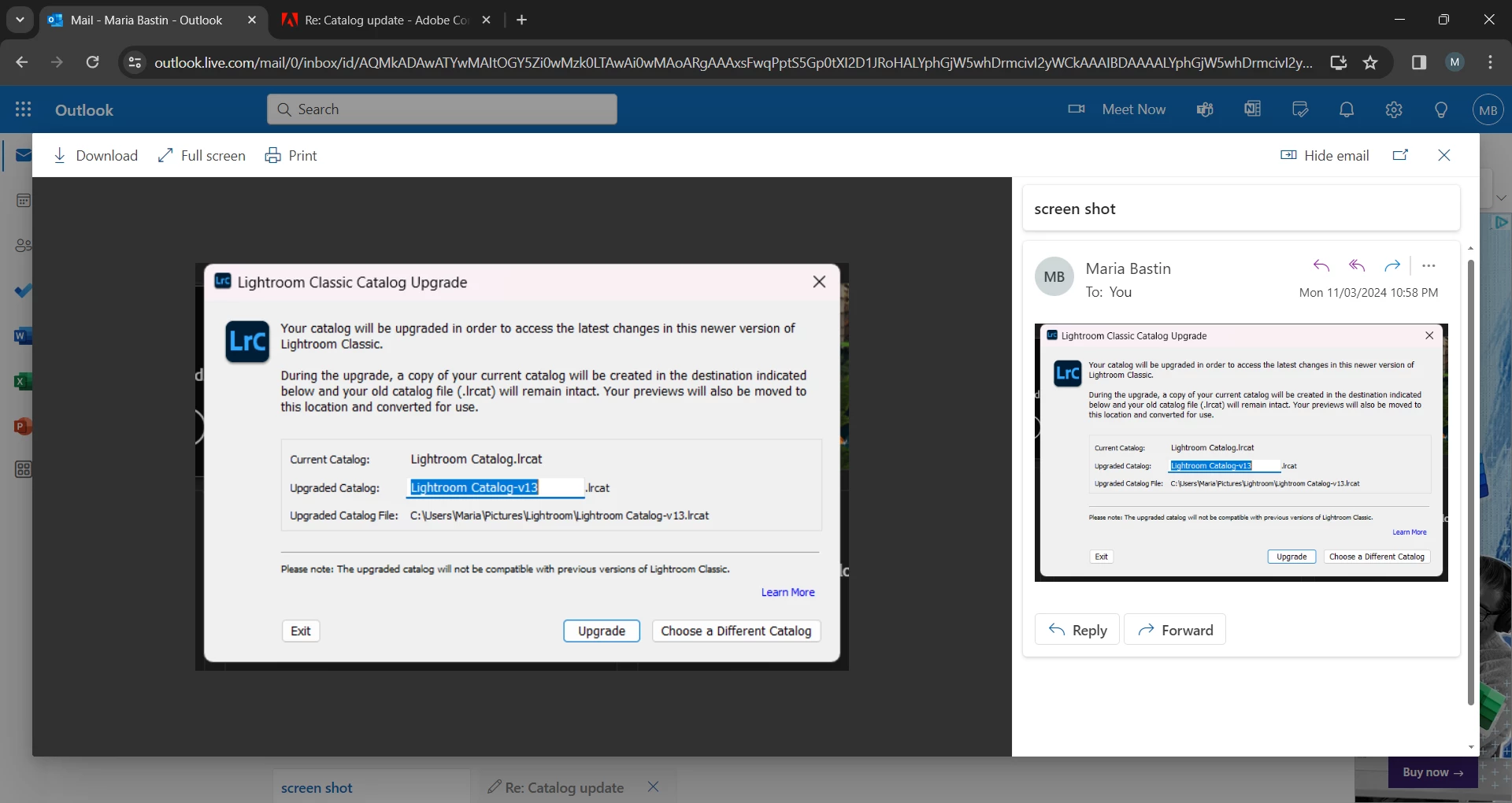View the attachment in Full screen

pos(202,156)
